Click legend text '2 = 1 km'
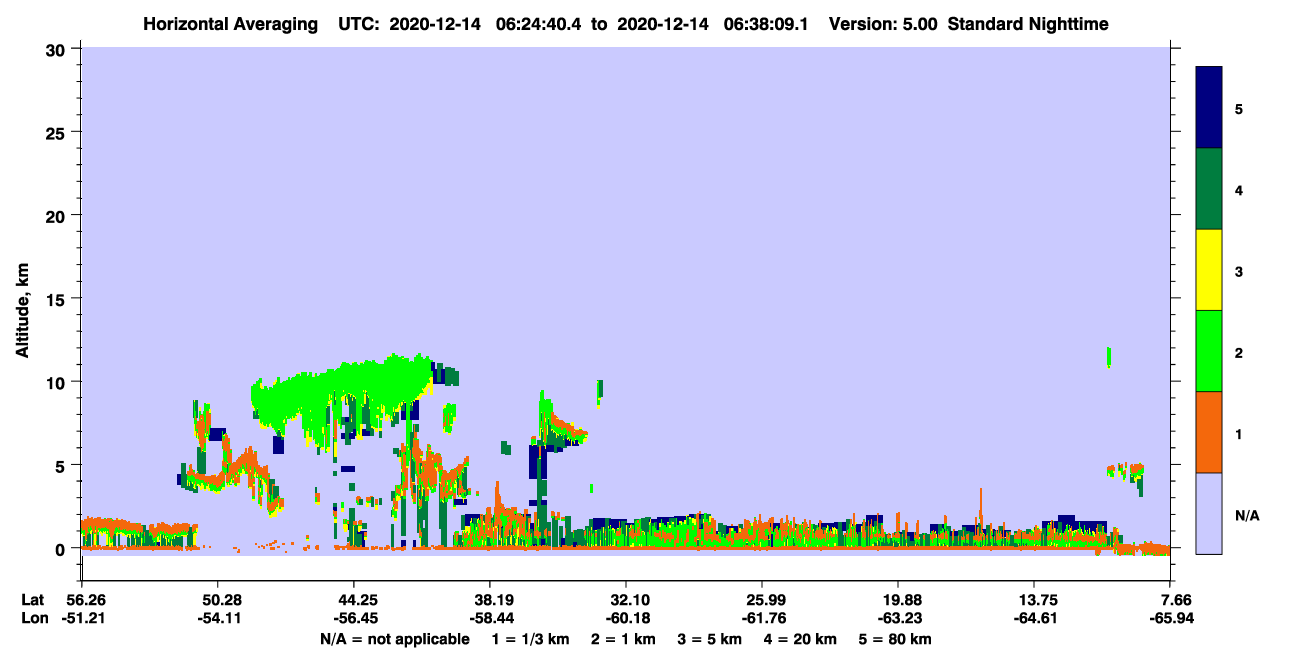 tap(623, 639)
